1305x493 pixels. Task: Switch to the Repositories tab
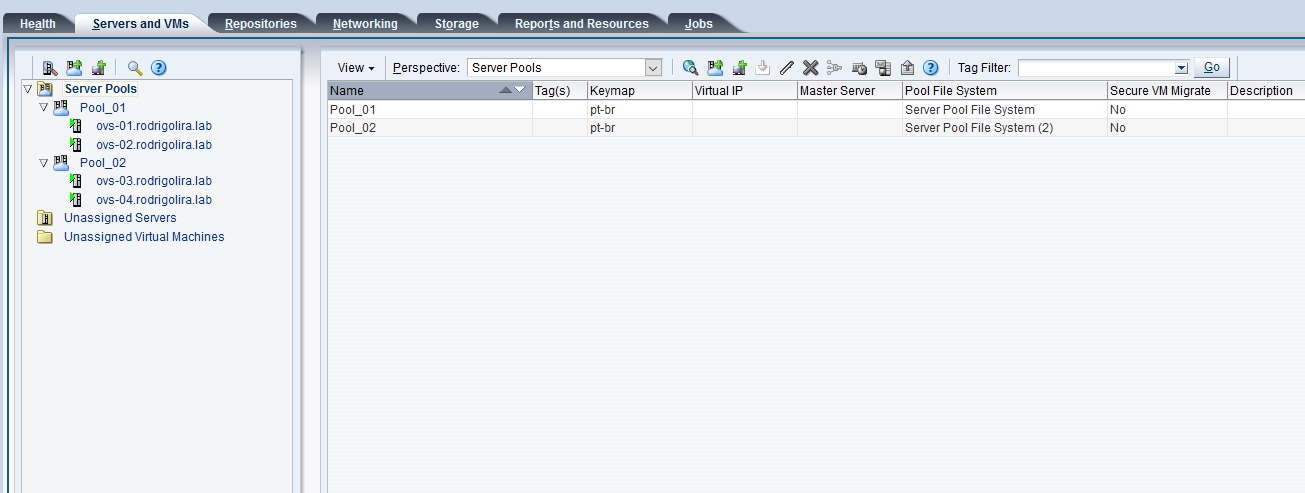tap(260, 24)
